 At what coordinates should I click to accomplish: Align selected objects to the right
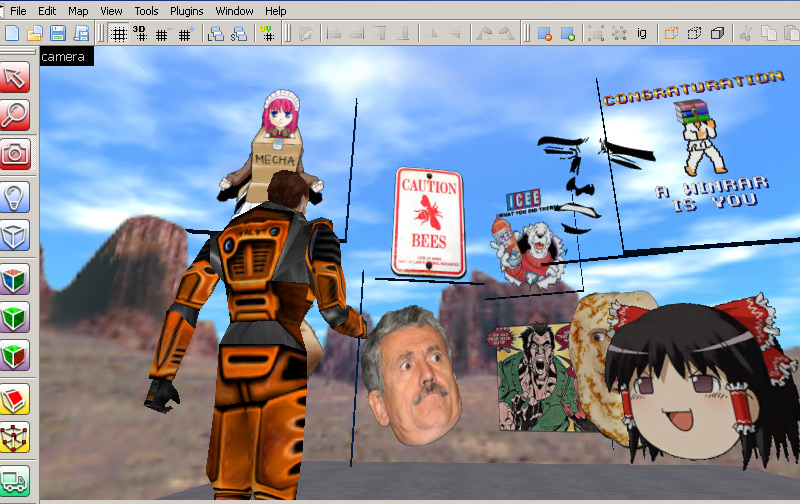(x=357, y=34)
